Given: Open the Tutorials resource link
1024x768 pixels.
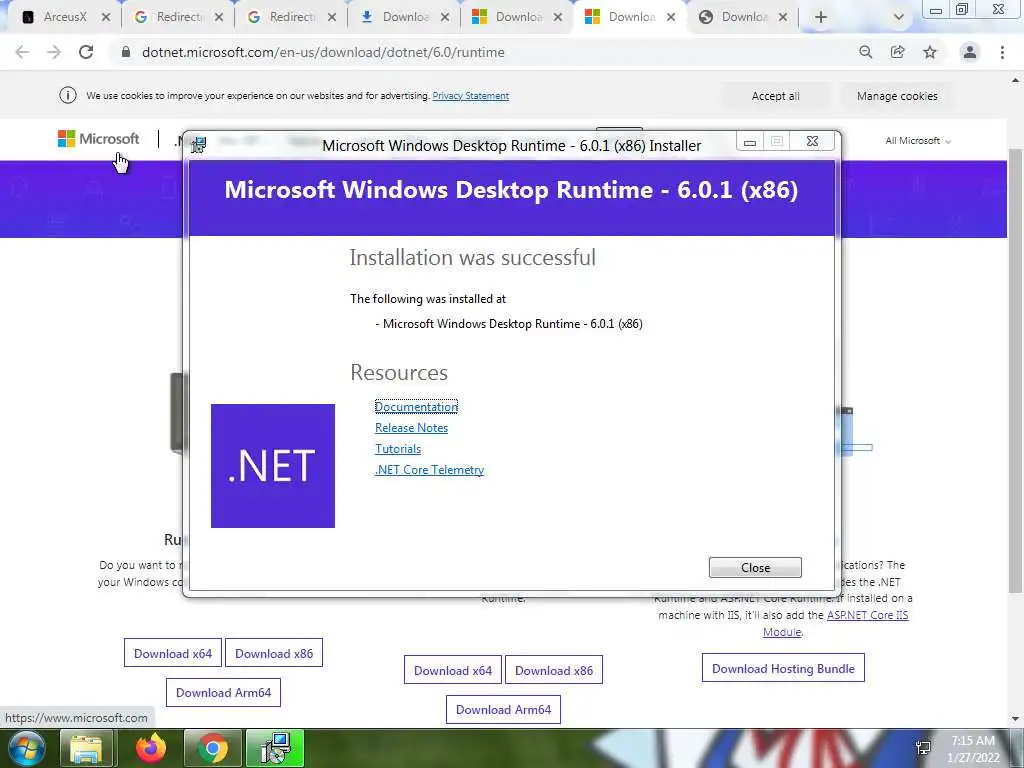Looking at the screenshot, I should (398, 449).
